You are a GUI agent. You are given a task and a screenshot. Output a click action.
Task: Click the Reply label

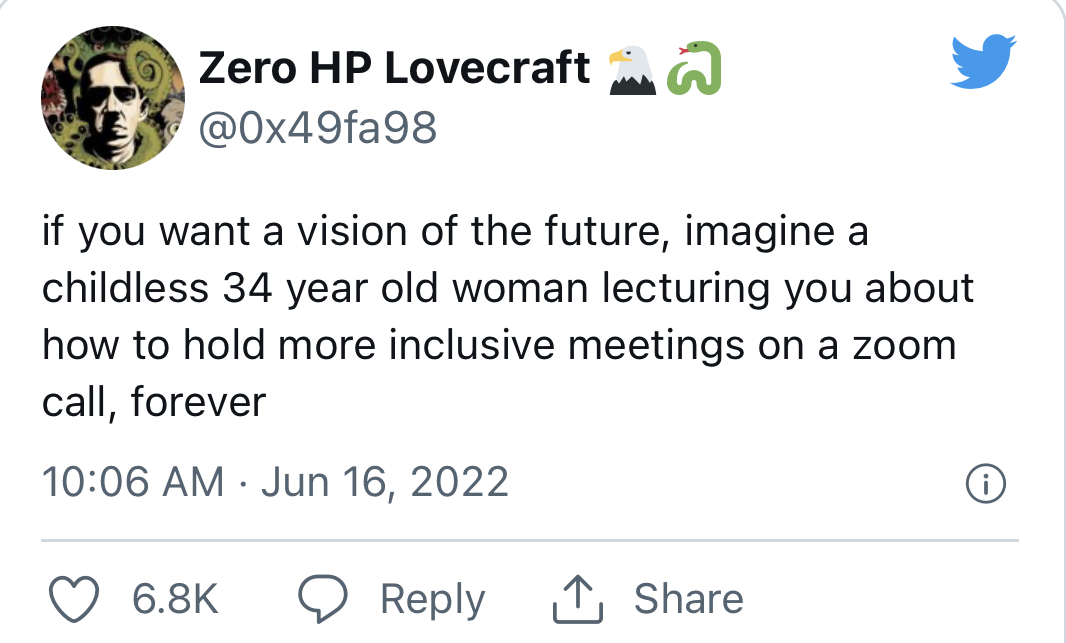[x=432, y=599]
